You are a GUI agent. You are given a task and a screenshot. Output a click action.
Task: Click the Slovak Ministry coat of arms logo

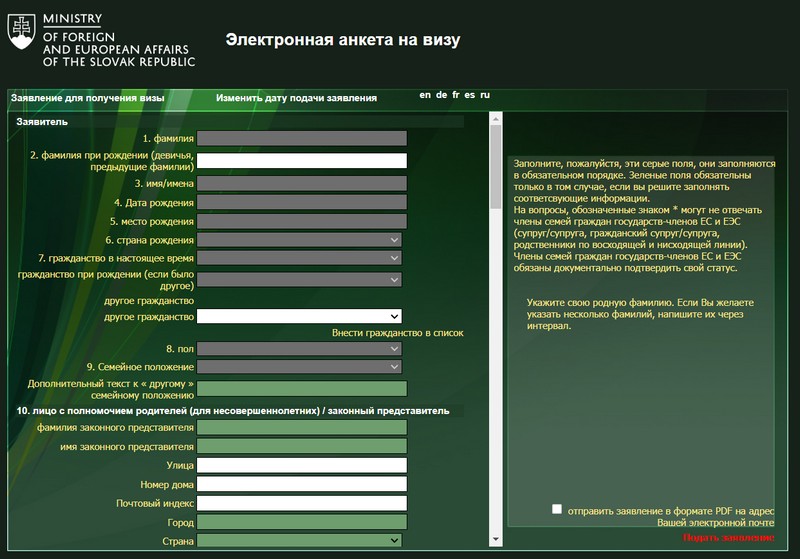(x=21, y=32)
